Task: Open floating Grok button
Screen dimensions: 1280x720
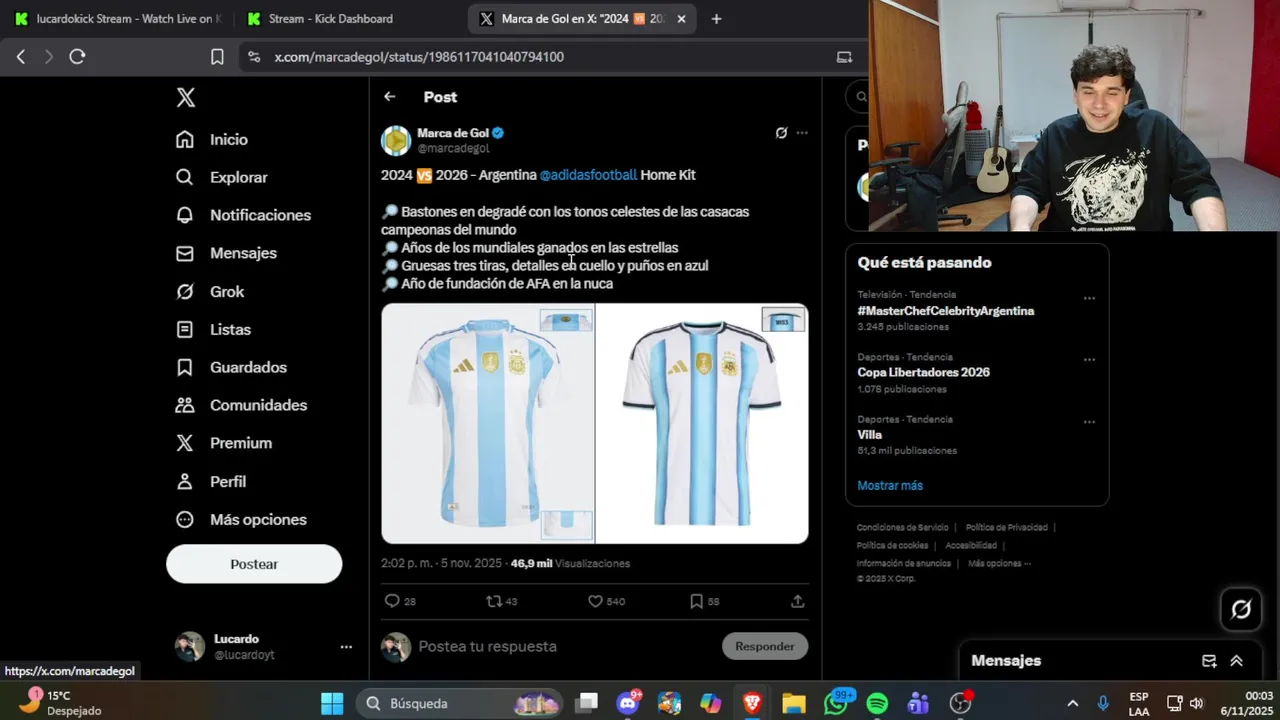Action: point(1241,609)
